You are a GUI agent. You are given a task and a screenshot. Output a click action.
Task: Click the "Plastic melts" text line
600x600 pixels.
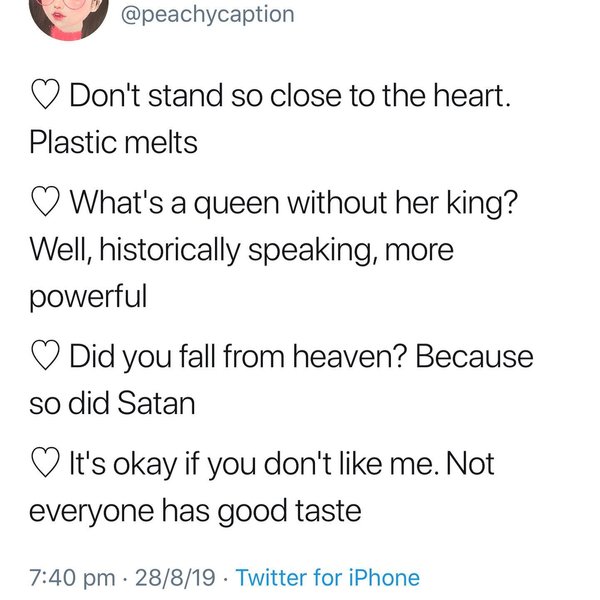pos(113,142)
